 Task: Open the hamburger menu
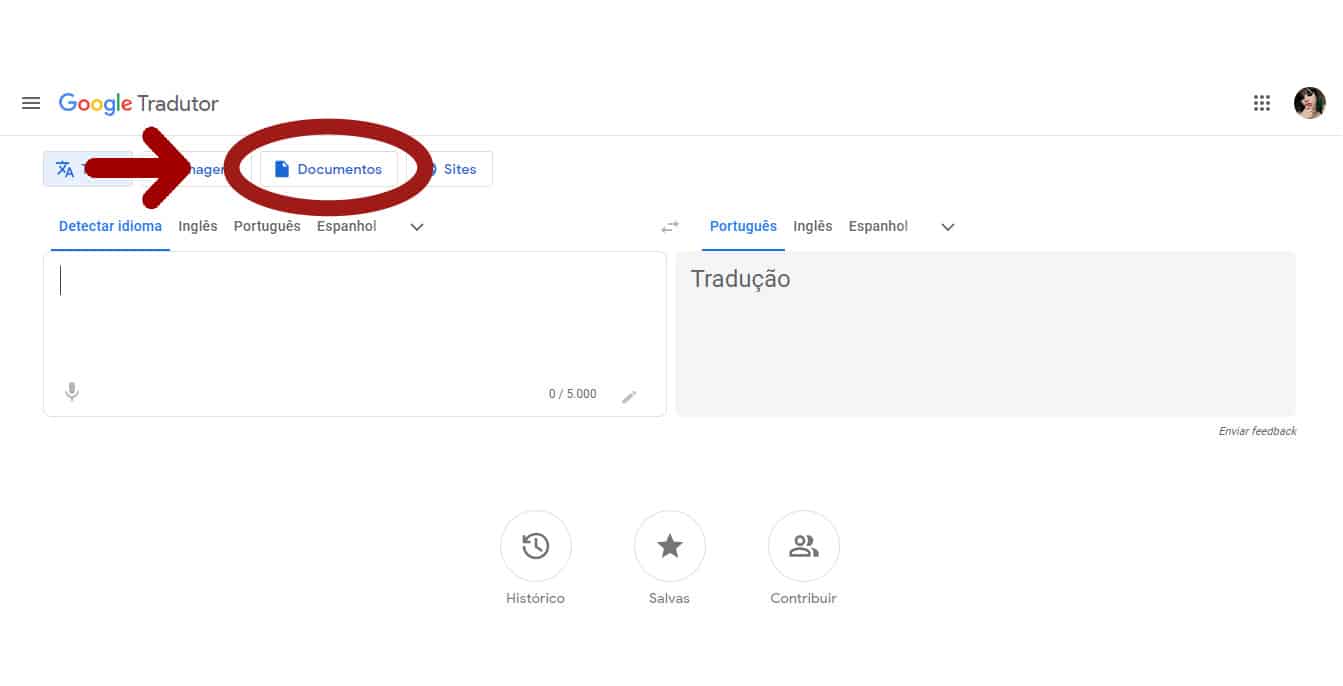(x=30, y=103)
